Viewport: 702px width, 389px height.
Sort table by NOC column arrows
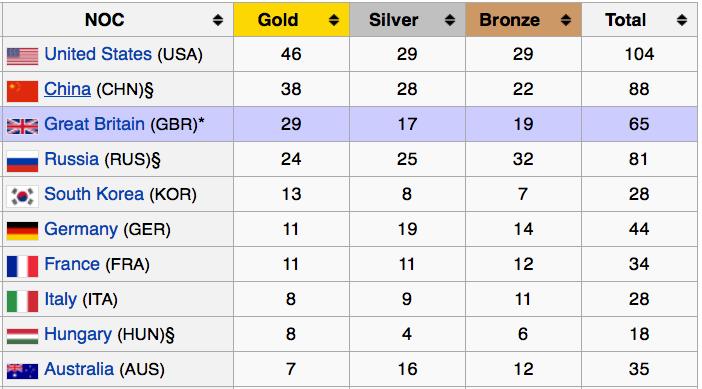pyautogui.click(x=218, y=20)
